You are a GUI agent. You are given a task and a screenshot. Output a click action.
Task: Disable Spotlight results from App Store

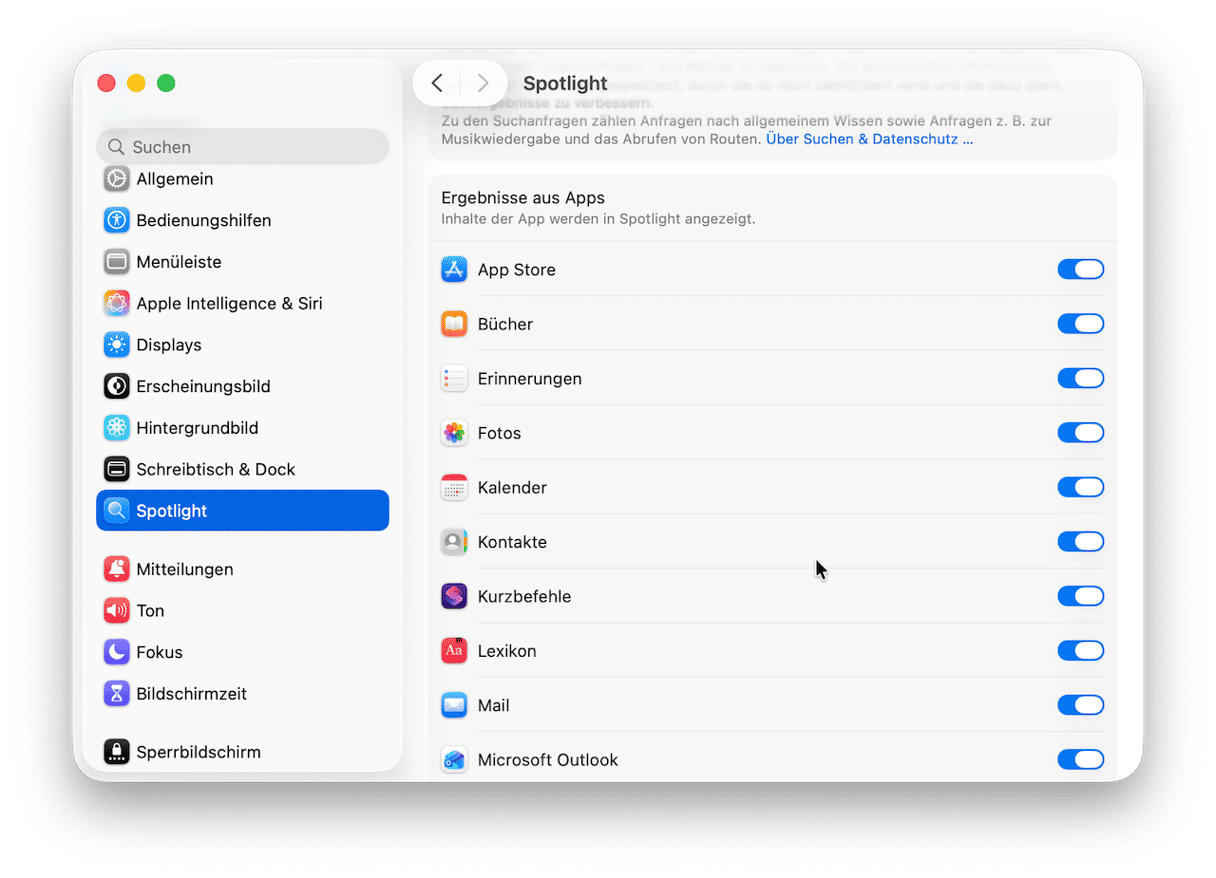(1081, 269)
